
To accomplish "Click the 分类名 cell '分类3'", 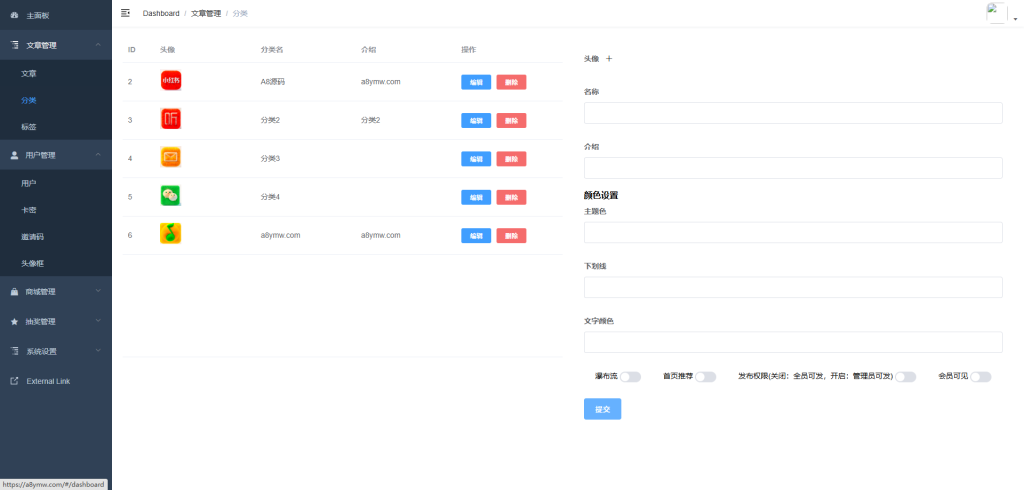I will (270, 159).
